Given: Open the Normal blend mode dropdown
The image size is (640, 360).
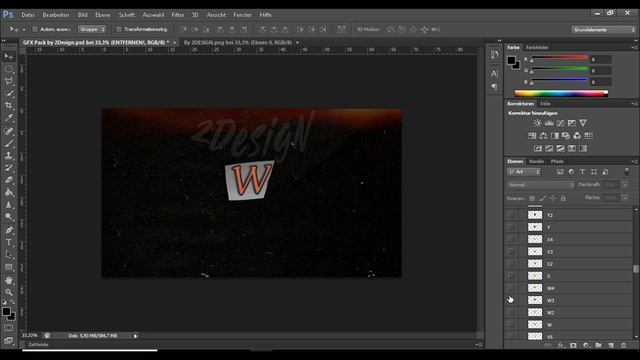Looking at the screenshot, I should click(x=541, y=185).
